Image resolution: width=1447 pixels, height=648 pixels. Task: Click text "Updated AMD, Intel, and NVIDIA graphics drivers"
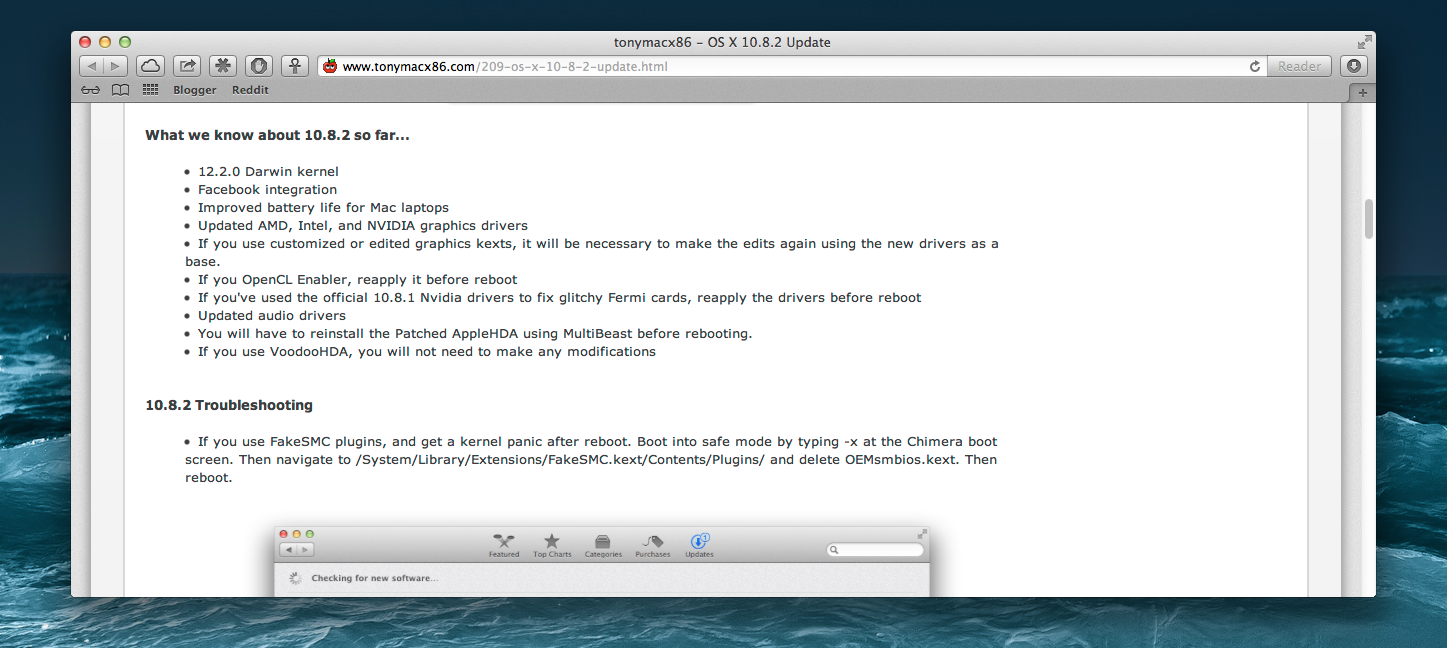[x=363, y=225]
